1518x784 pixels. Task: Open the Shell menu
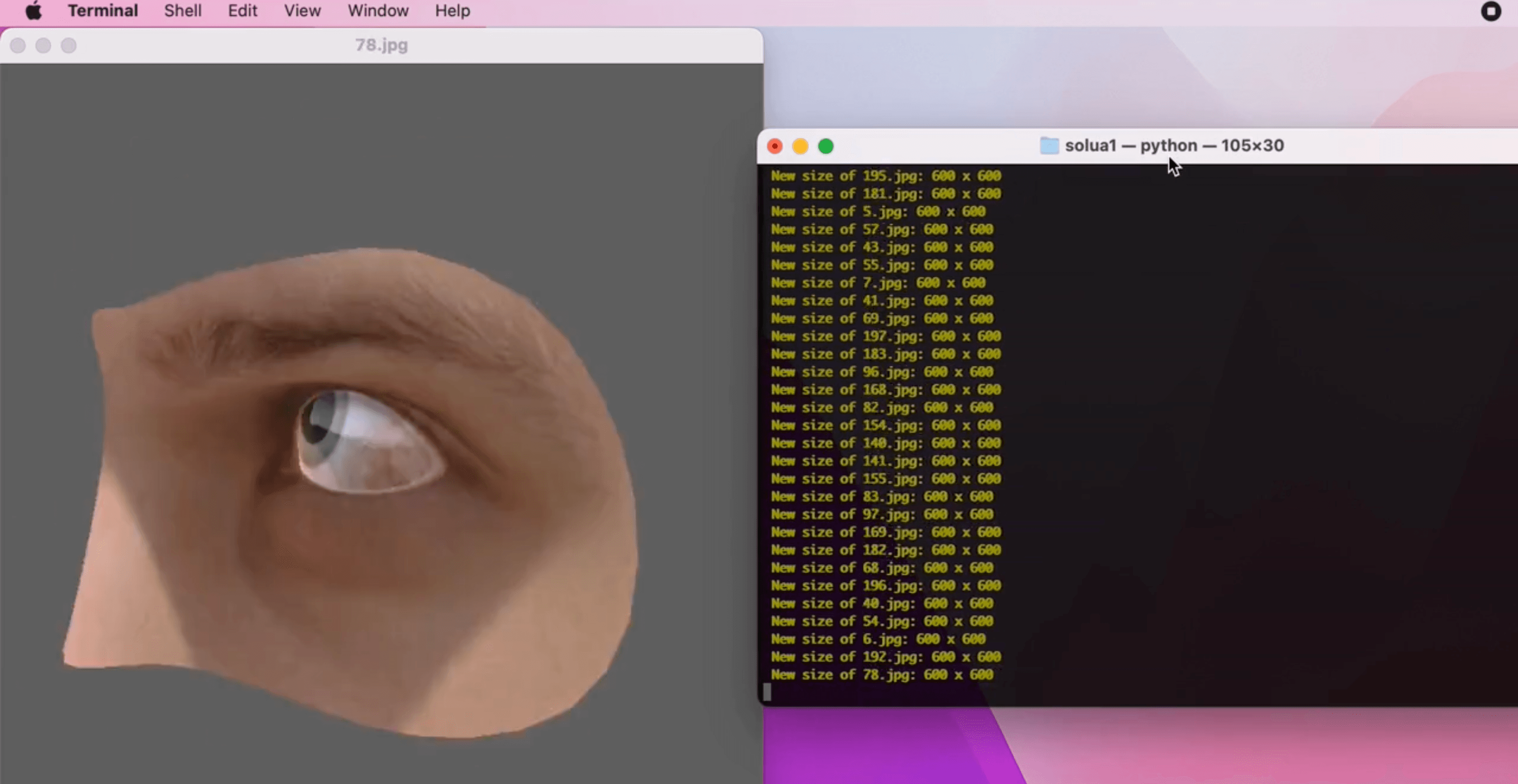[183, 10]
